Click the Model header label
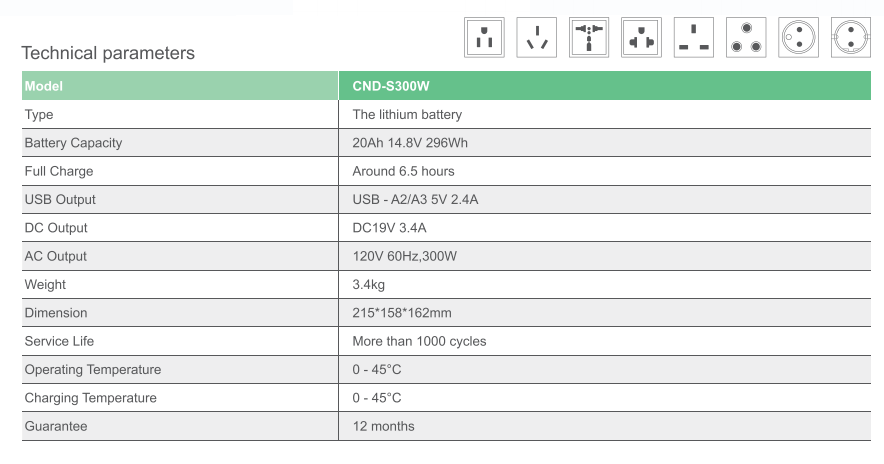Screen dimensions: 884x464 coord(43,86)
